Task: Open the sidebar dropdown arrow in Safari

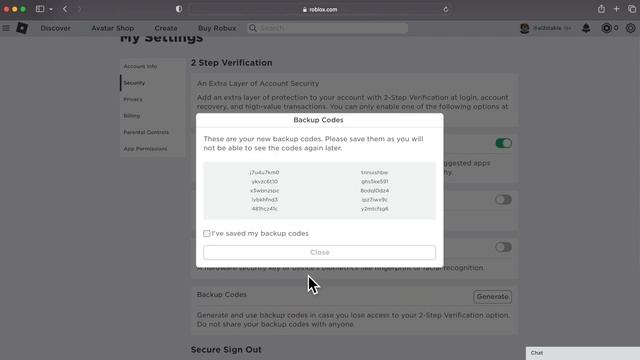Action: point(51,9)
